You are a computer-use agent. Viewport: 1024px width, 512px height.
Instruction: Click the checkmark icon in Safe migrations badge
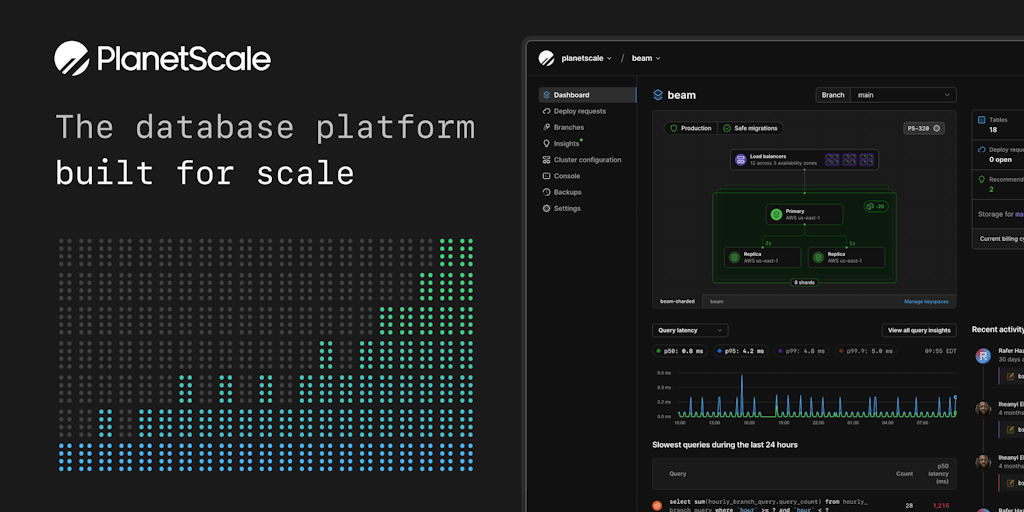(727, 129)
